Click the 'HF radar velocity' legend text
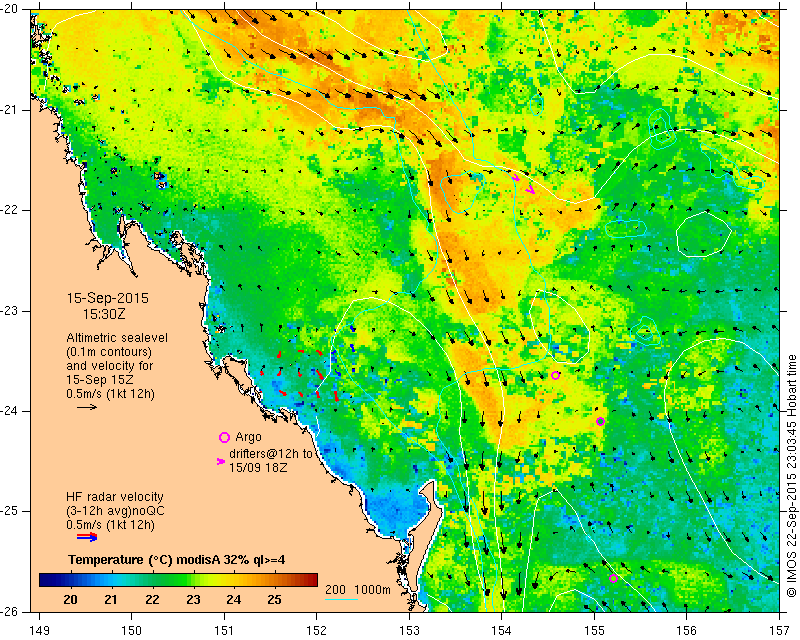 (115, 497)
